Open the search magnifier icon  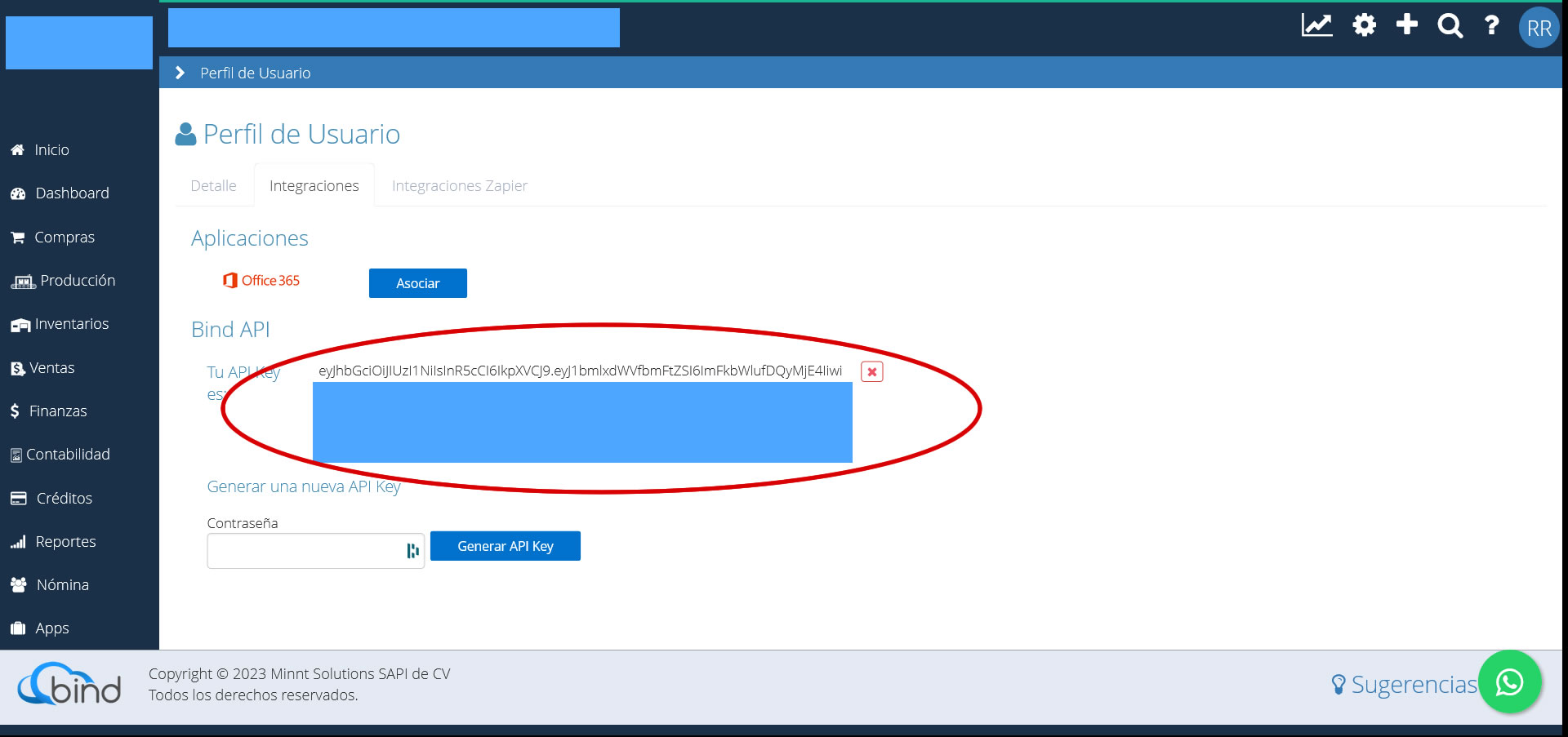coord(1450,26)
